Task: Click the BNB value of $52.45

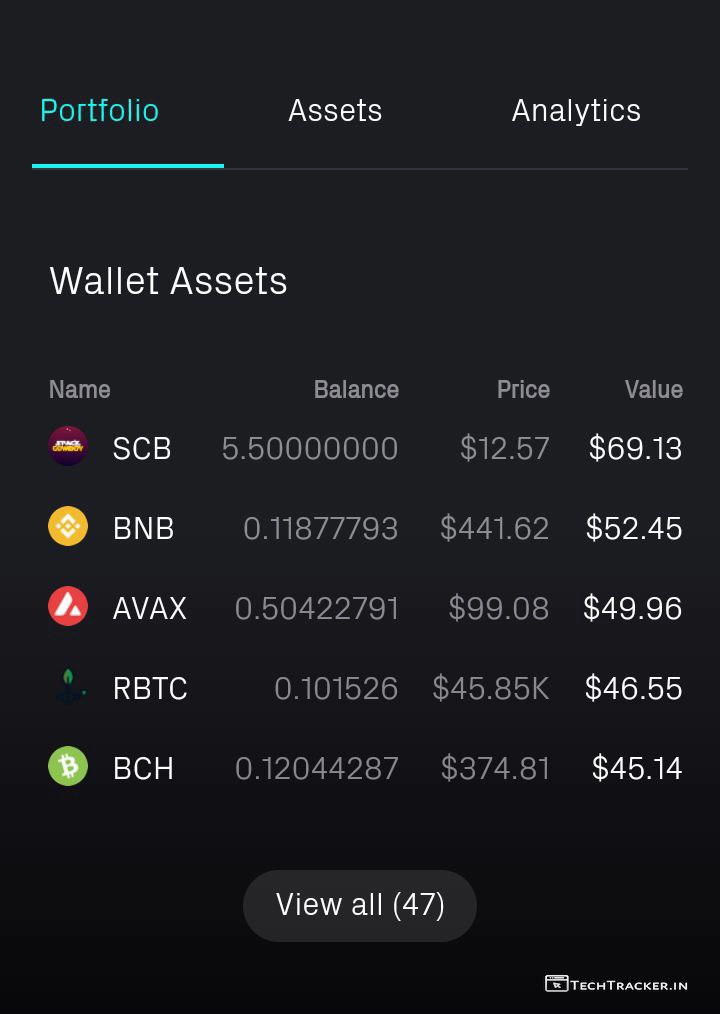Action: (634, 528)
